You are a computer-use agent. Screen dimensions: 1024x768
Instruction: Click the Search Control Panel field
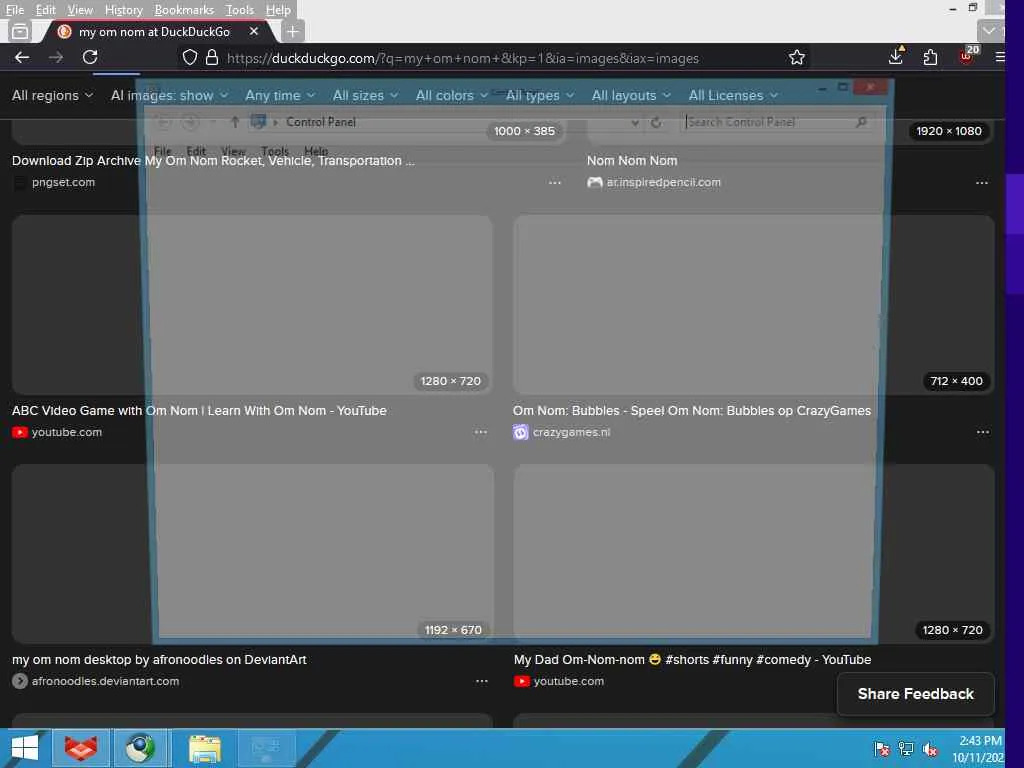776,122
